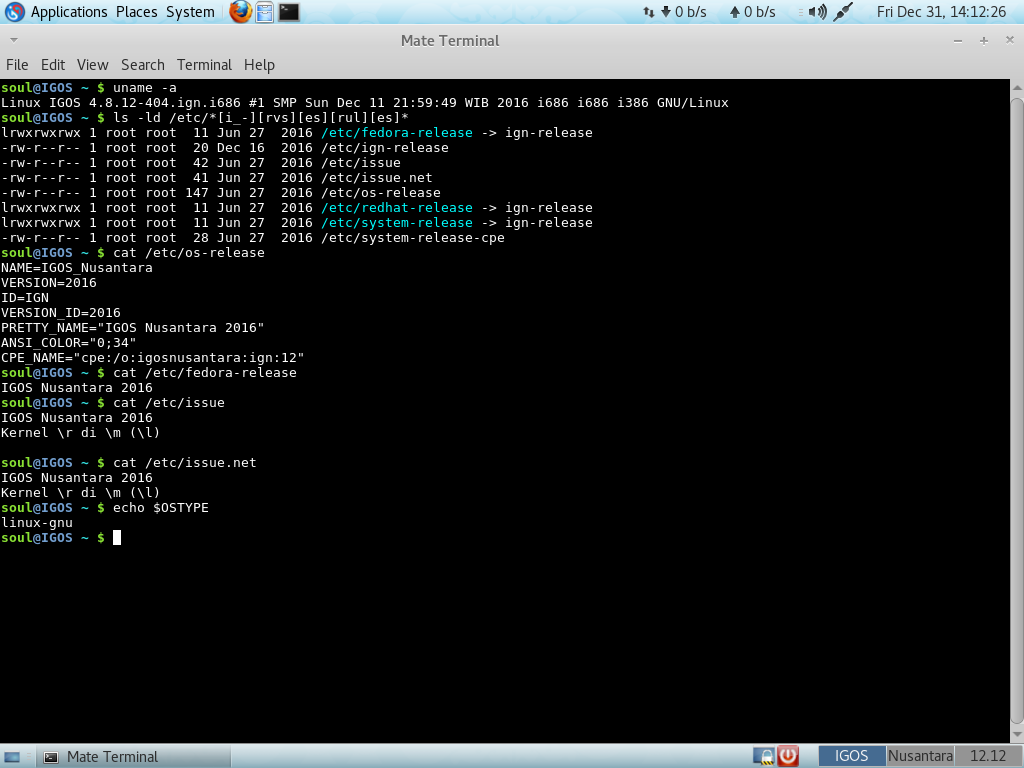Screen dimensions: 1024x768
Task: Launch terminal from top panel icon
Action: (x=289, y=12)
